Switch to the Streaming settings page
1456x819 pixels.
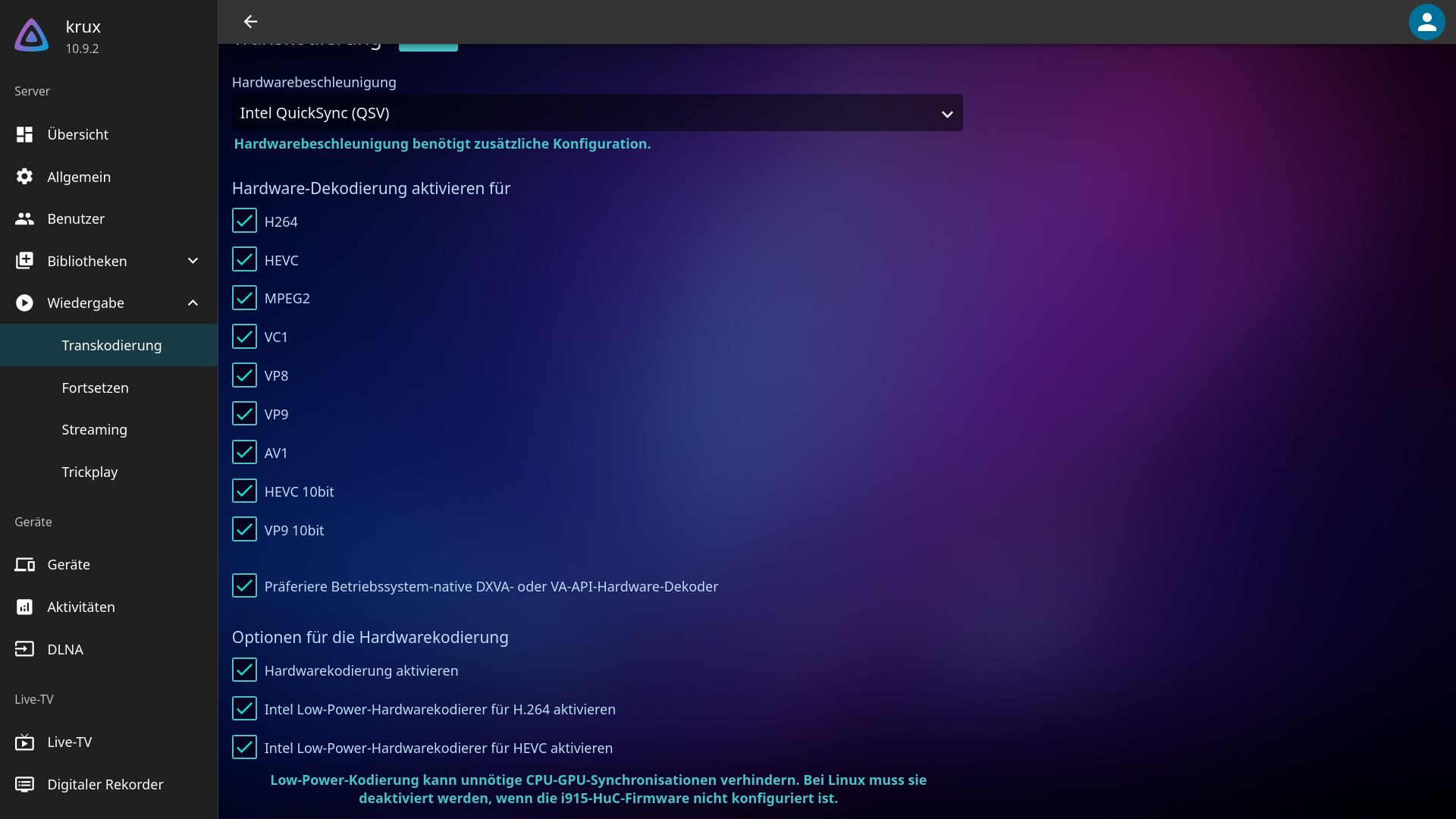(x=94, y=429)
